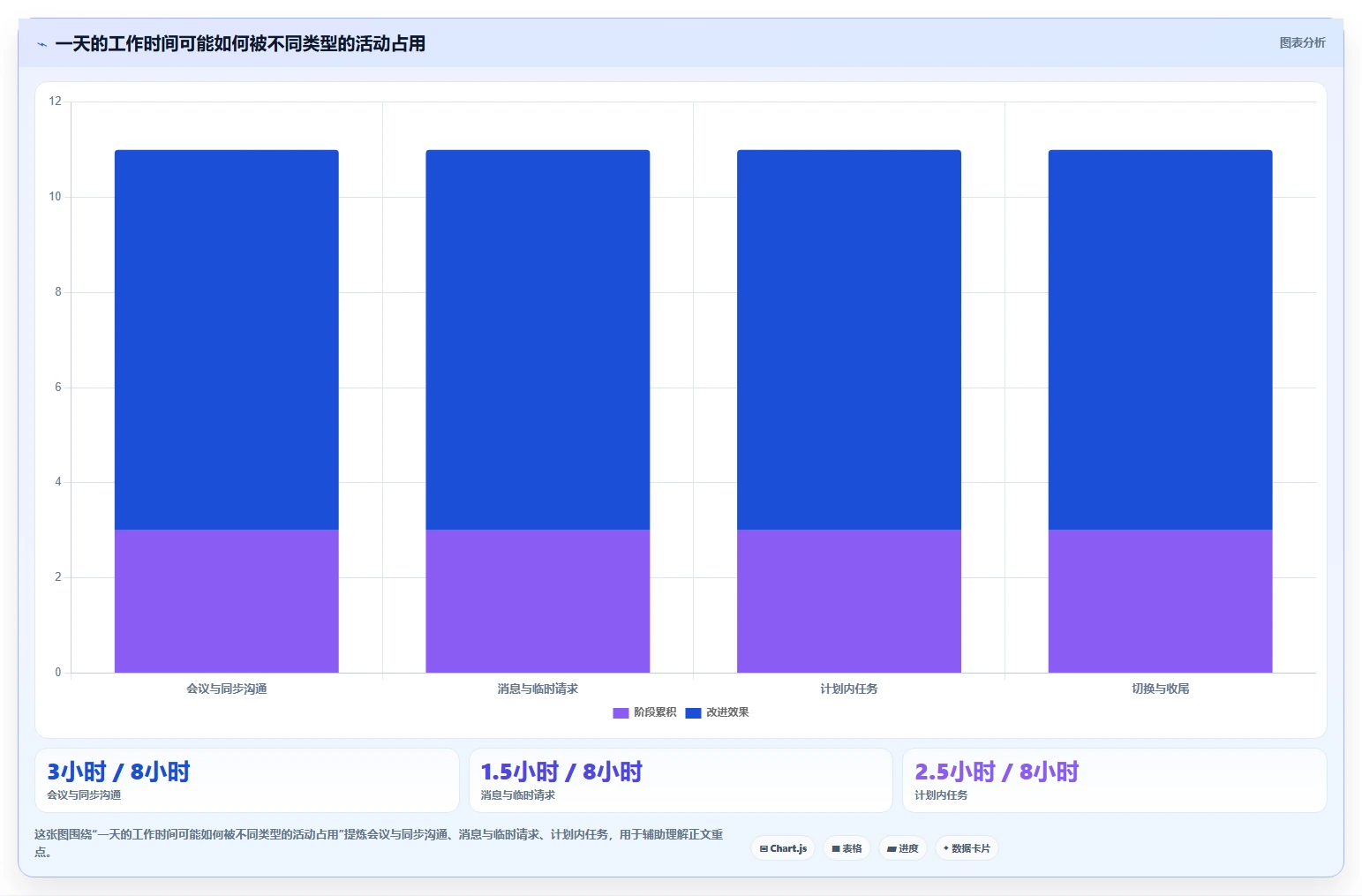This screenshot has width=1362, height=896.
Task: Select the purple bar segment for 计划内任务
Action: point(849,601)
